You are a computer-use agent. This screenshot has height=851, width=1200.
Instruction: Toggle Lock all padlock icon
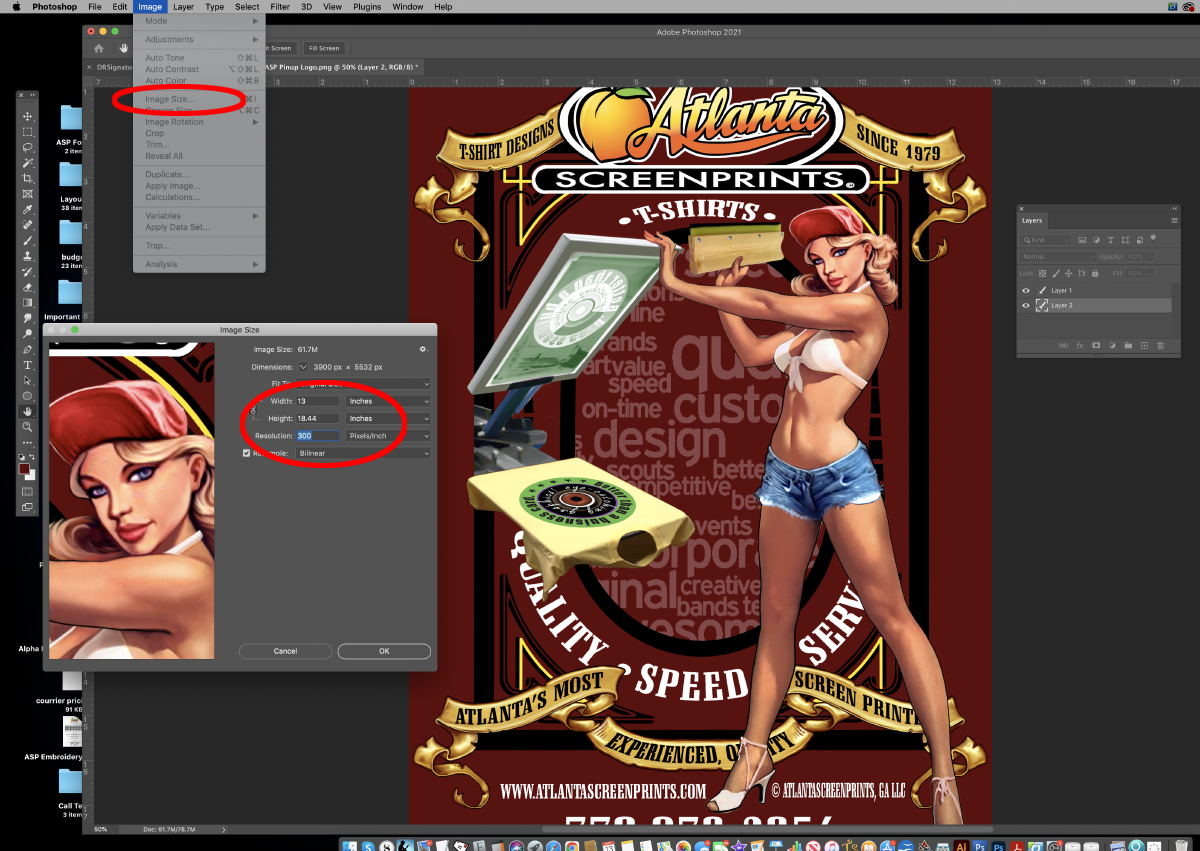click(1095, 273)
